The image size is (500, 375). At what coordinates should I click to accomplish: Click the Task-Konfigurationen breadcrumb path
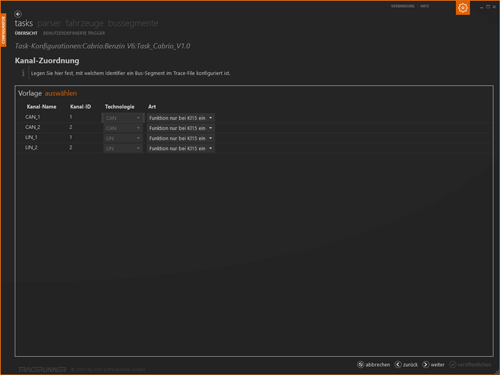click(102, 46)
